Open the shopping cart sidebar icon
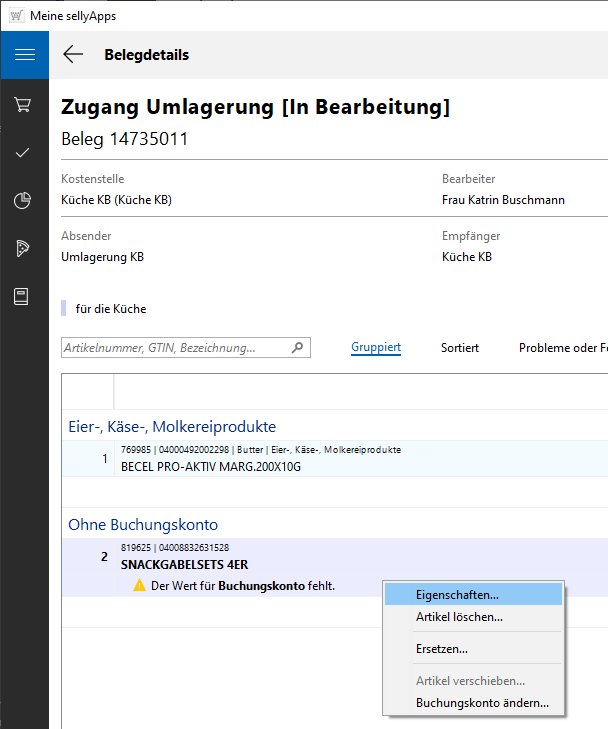The image size is (608, 729). (24, 104)
